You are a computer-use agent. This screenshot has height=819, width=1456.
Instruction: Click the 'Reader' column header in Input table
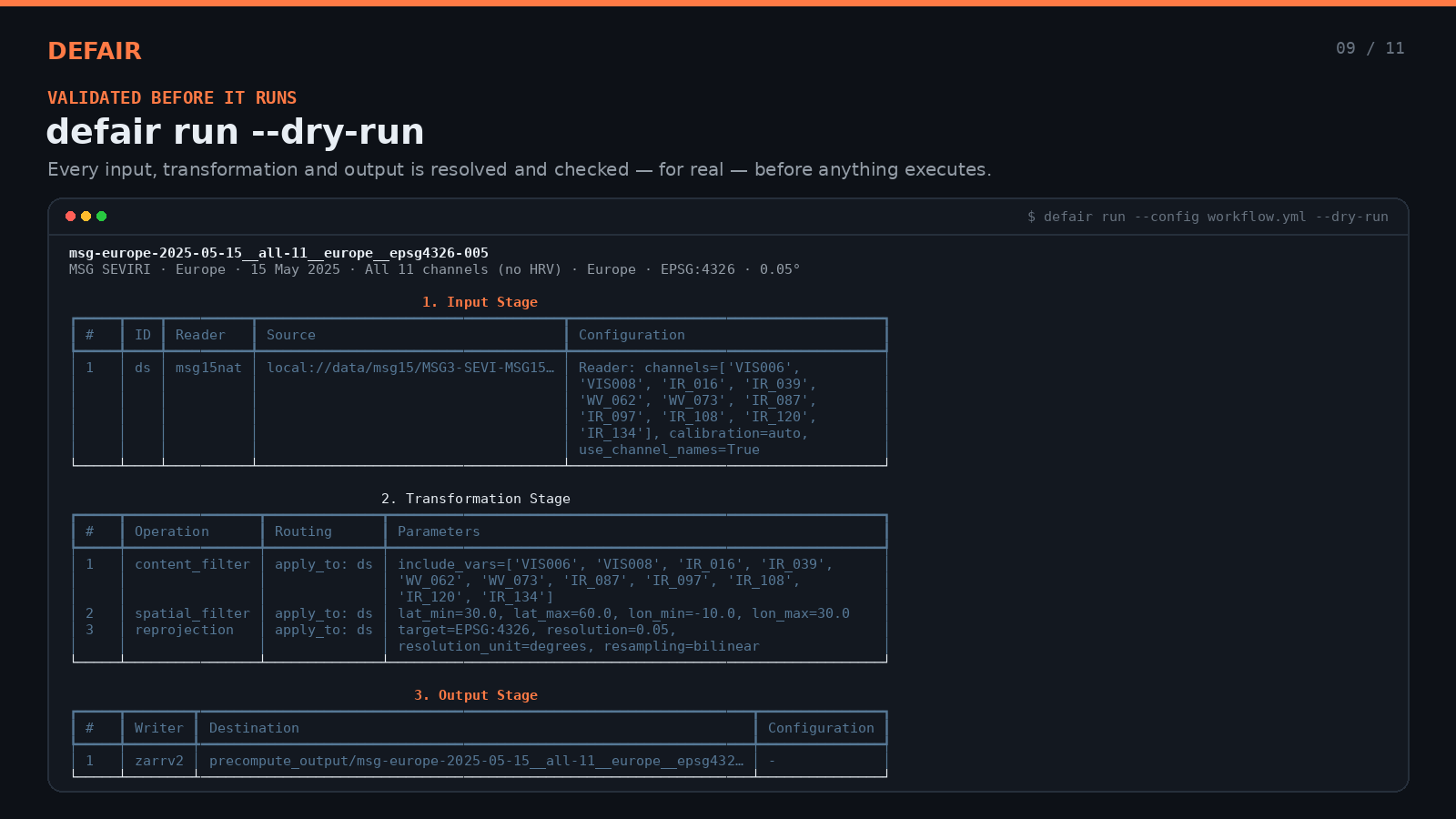tap(200, 335)
